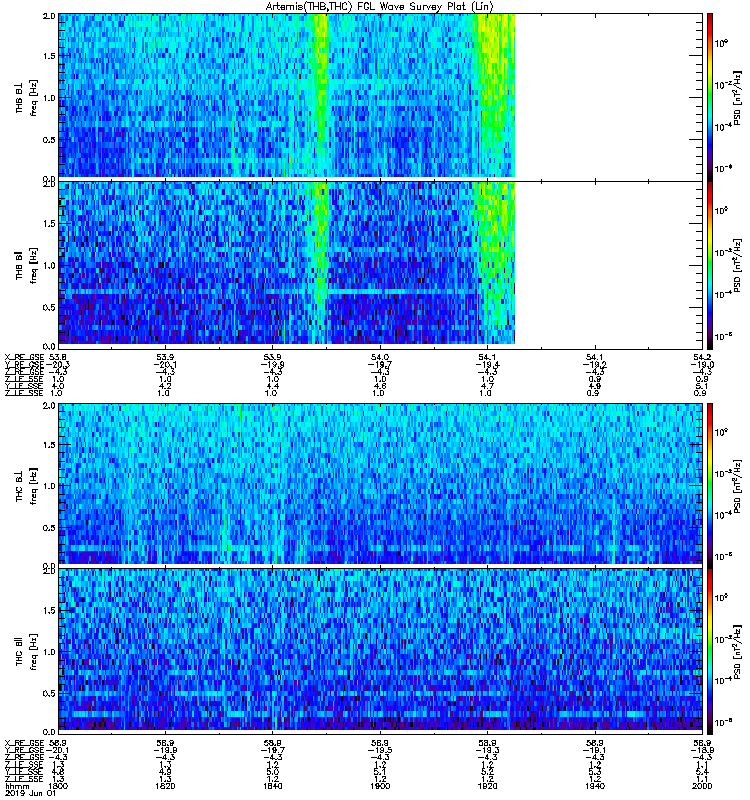The image size is (750, 800).
Task: Click the 0.5 frequency tick of THB B∥ panel
Action: [49, 307]
